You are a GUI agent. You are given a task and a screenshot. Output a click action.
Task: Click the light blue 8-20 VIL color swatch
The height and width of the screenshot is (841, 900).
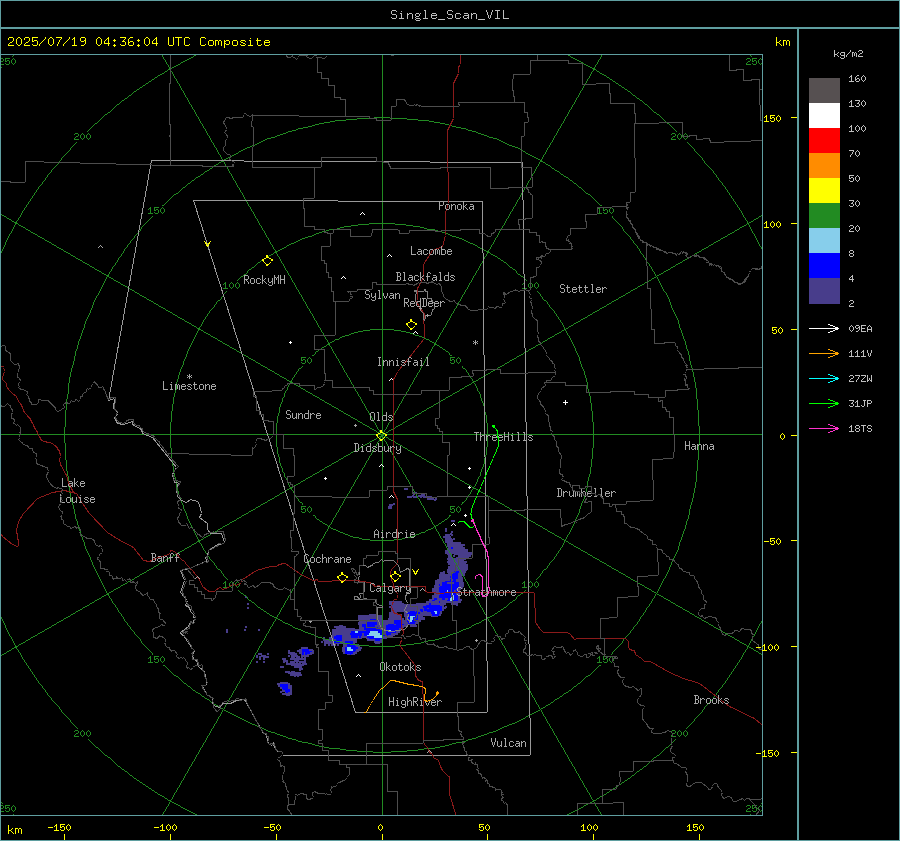tap(824, 241)
